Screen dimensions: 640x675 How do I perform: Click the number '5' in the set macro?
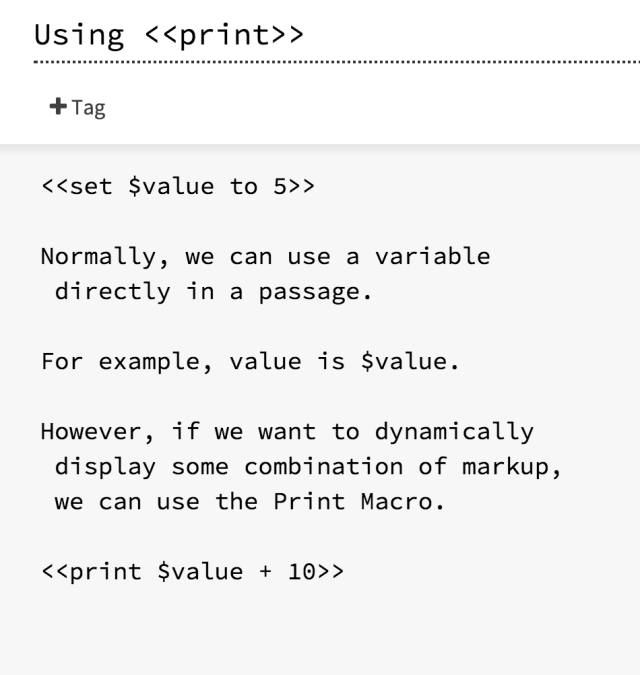(280, 187)
